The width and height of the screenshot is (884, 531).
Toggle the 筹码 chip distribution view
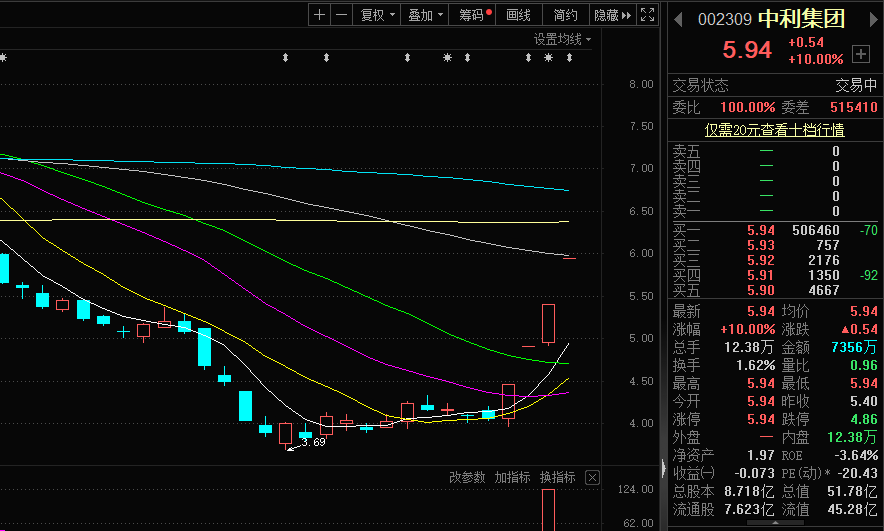coord(475,15)
